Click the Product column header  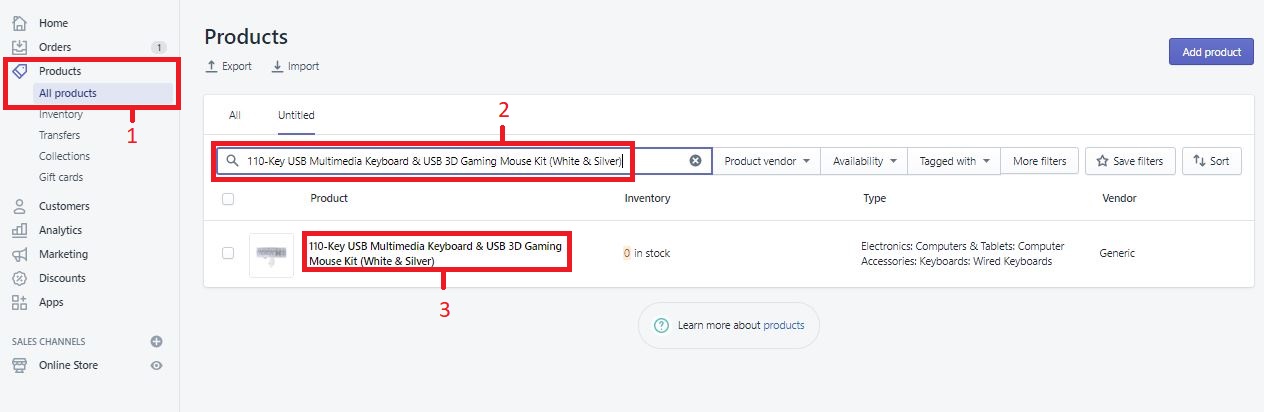[x=329, y=198]
